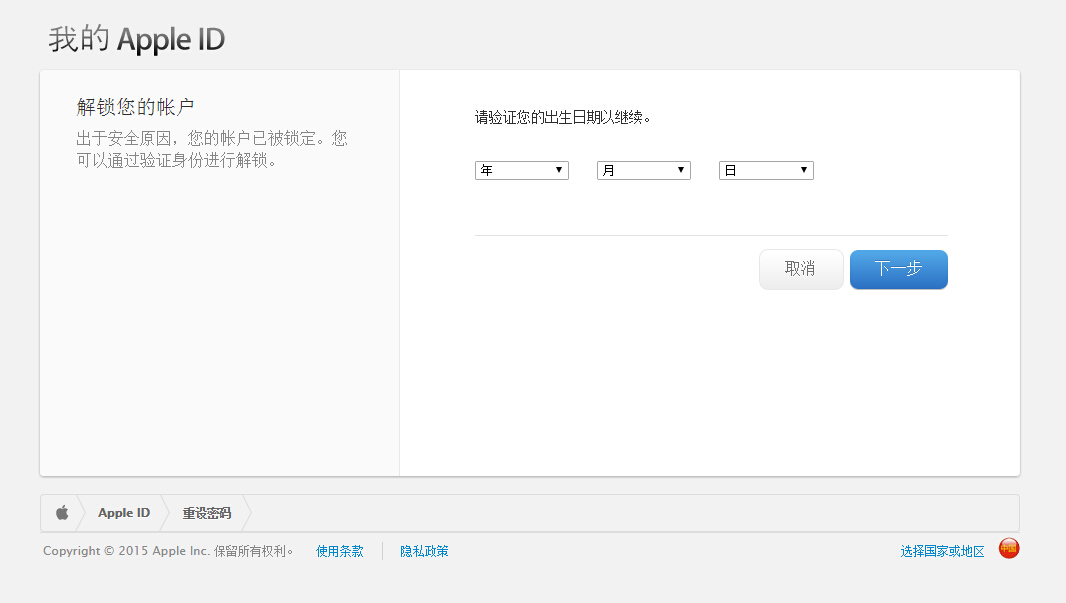Click the 下一步 next button
The height and width of the screenshot is (603, 1066).
tap(899, 269)
